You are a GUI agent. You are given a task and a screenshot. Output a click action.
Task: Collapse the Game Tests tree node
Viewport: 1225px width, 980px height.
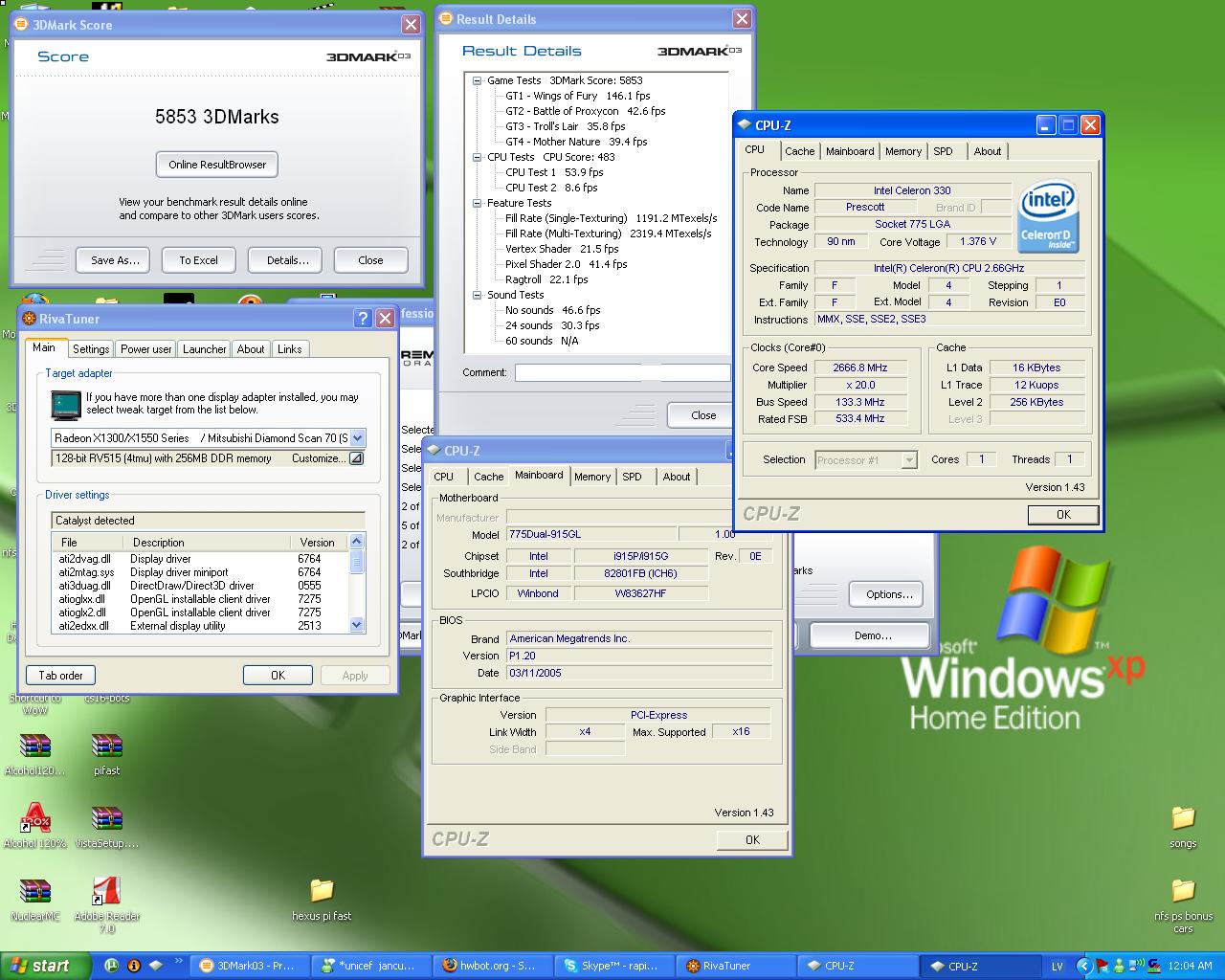click(477, 80)
